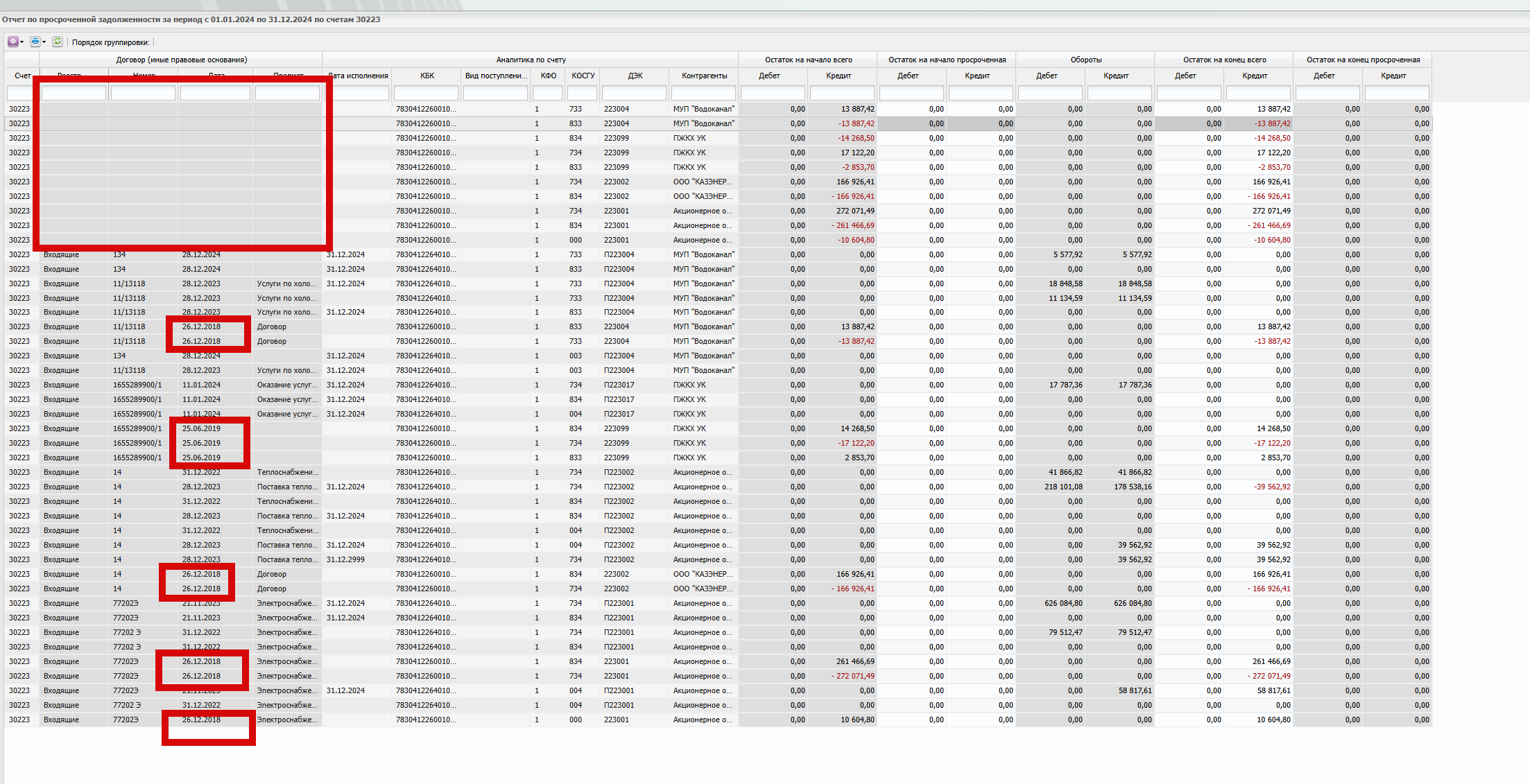The image size is (1530, 784).
Task: Sort by the Контрагенты column header
Action: coord(704,76)
